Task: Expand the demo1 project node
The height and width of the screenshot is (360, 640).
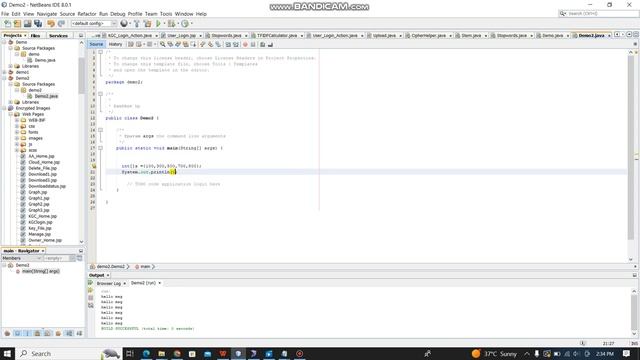Action: (x=4, y=72)
